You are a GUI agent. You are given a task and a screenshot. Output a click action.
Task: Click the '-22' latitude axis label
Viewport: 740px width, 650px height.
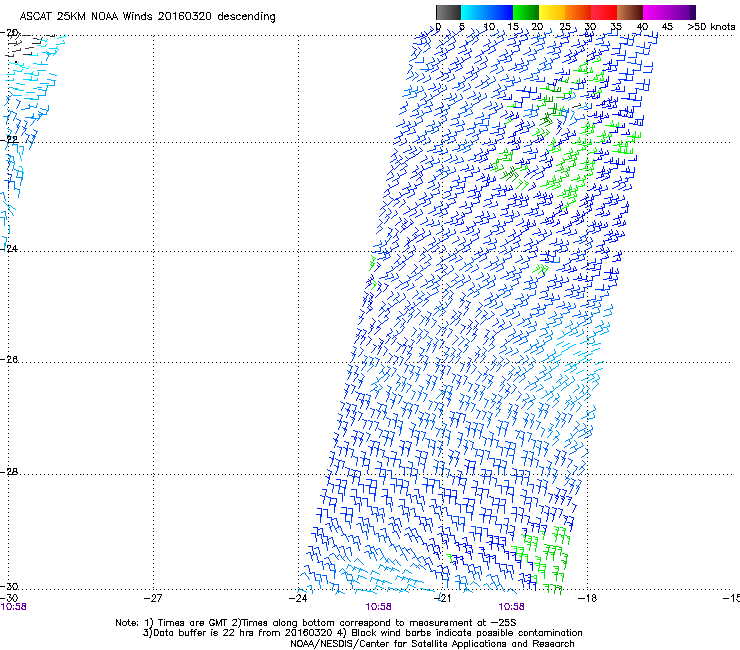[10, 140]
